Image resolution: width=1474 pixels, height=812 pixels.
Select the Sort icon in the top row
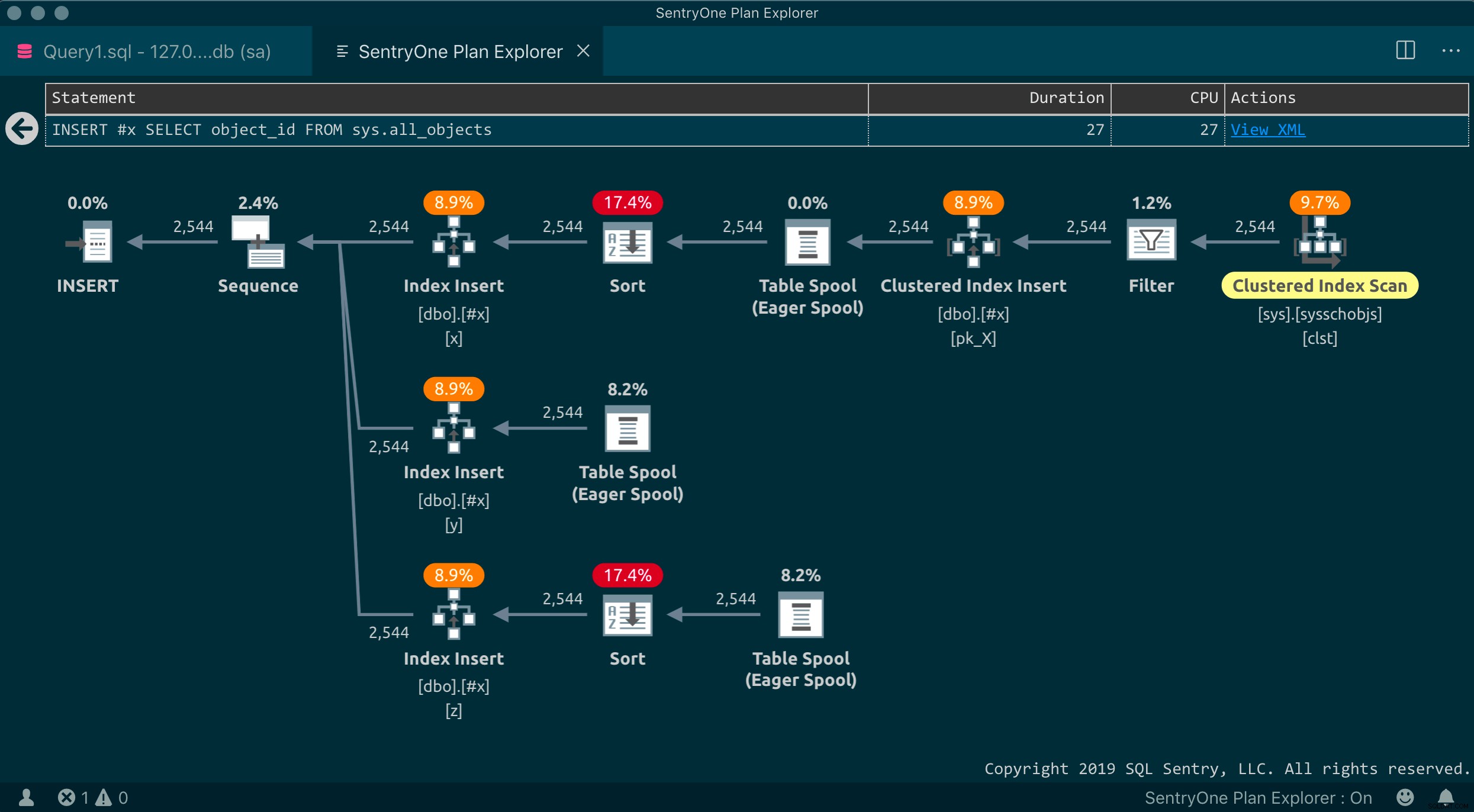click(627, 242)
